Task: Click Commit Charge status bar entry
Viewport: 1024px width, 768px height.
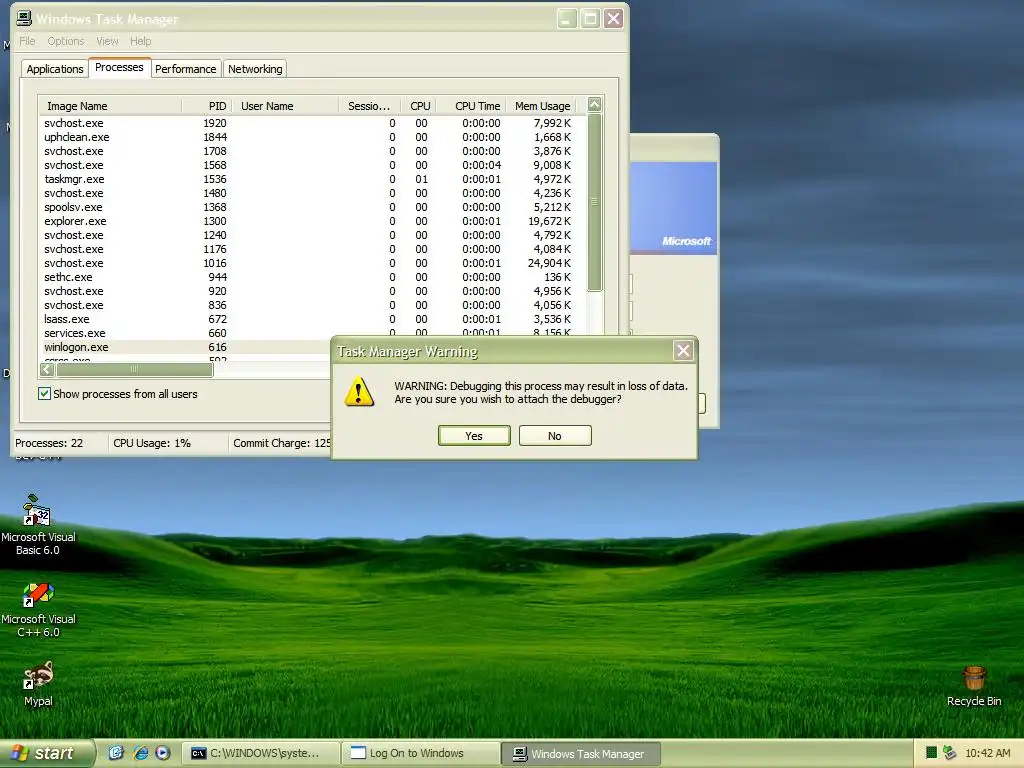Action: pos(281,443)
